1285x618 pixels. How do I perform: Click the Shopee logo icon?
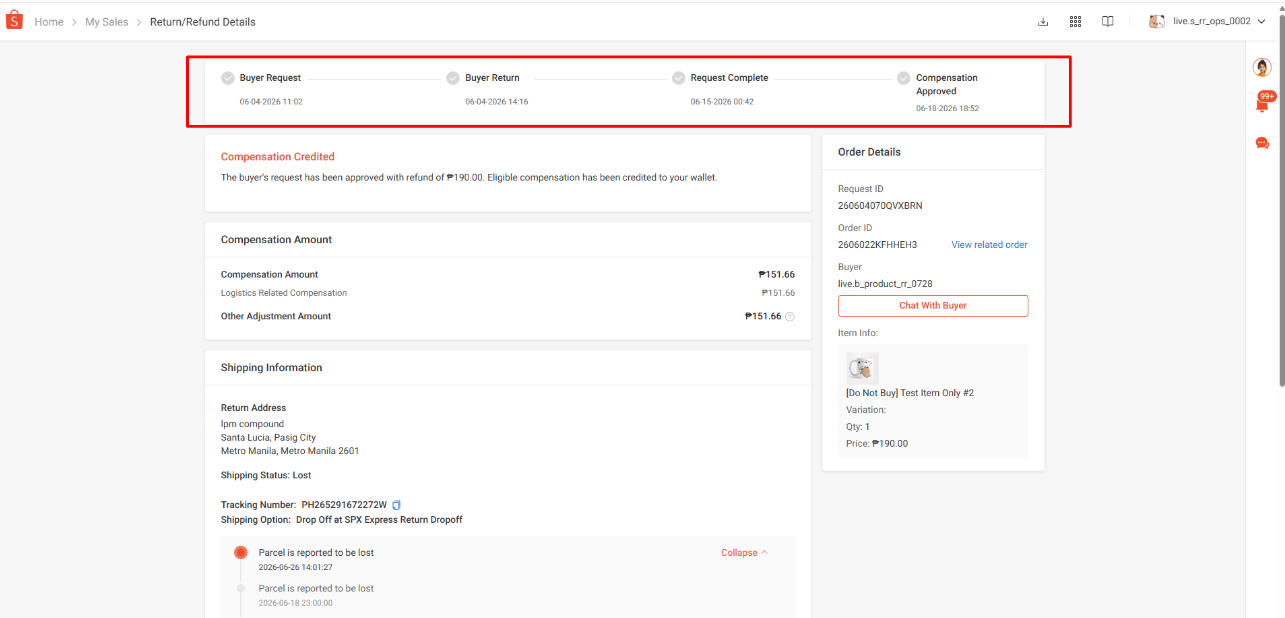coord(14,21)
